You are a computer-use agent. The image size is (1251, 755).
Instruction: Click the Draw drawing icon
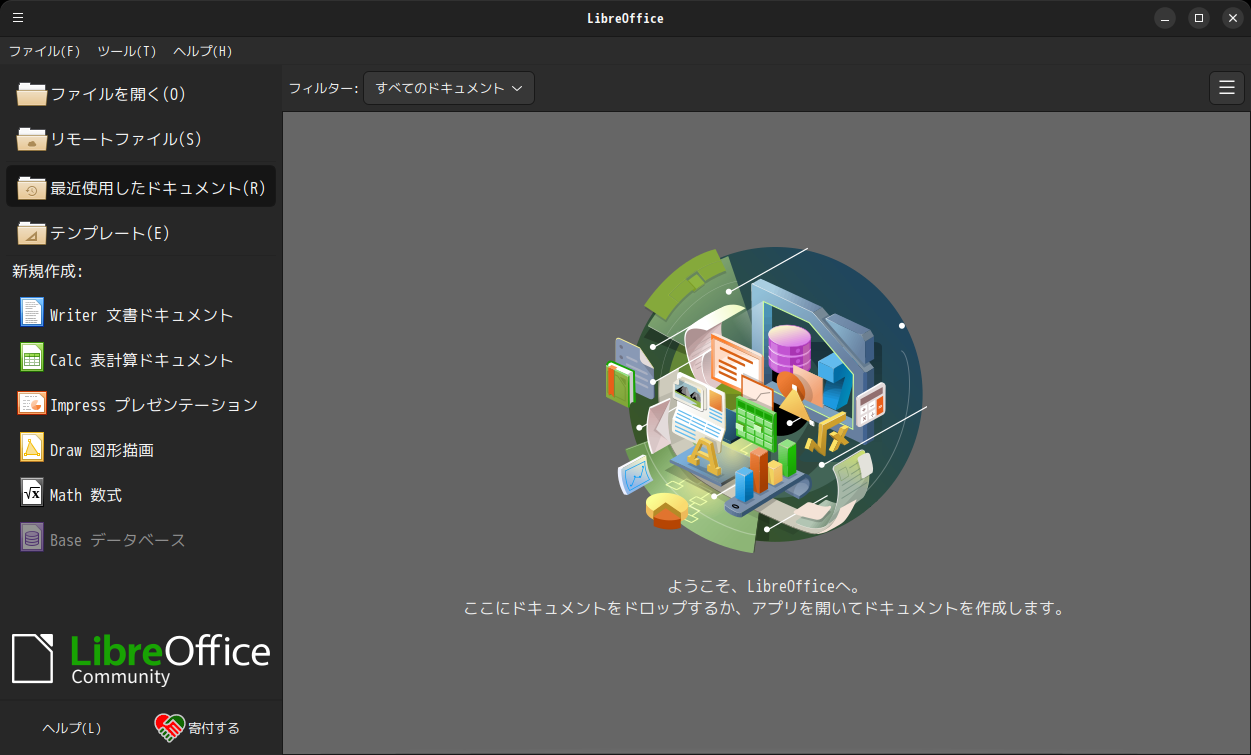32,448
